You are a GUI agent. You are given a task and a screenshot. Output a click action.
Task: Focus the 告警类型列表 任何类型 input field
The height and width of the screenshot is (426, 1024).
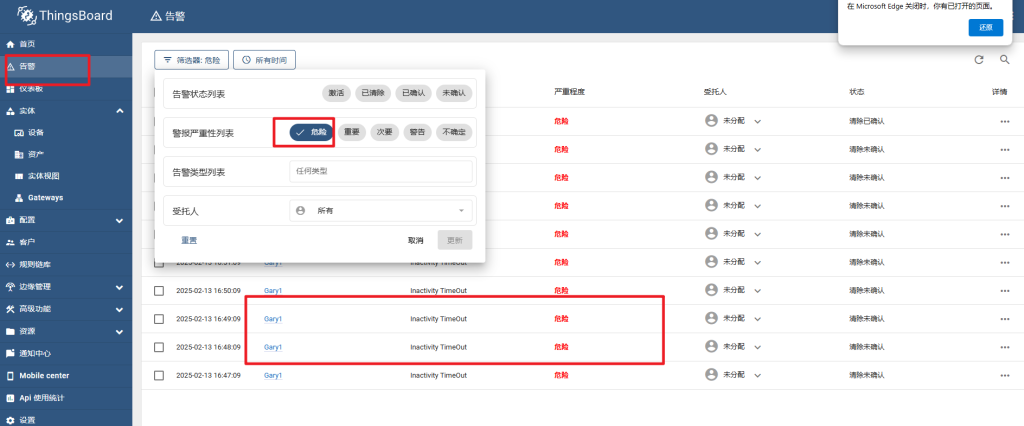pos(381,171)
